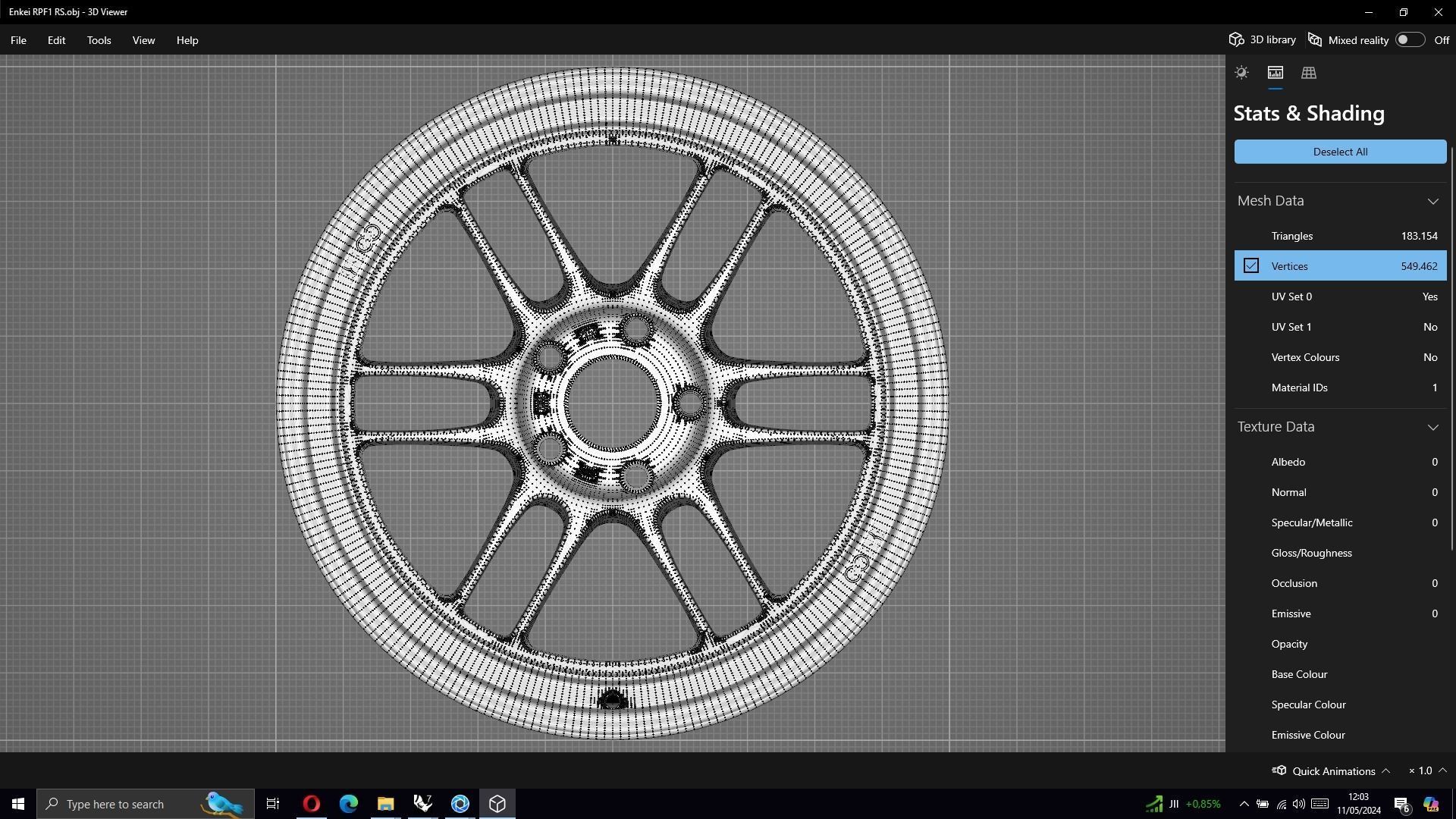
Task: Select the Triangles row
Action: 1340,236
